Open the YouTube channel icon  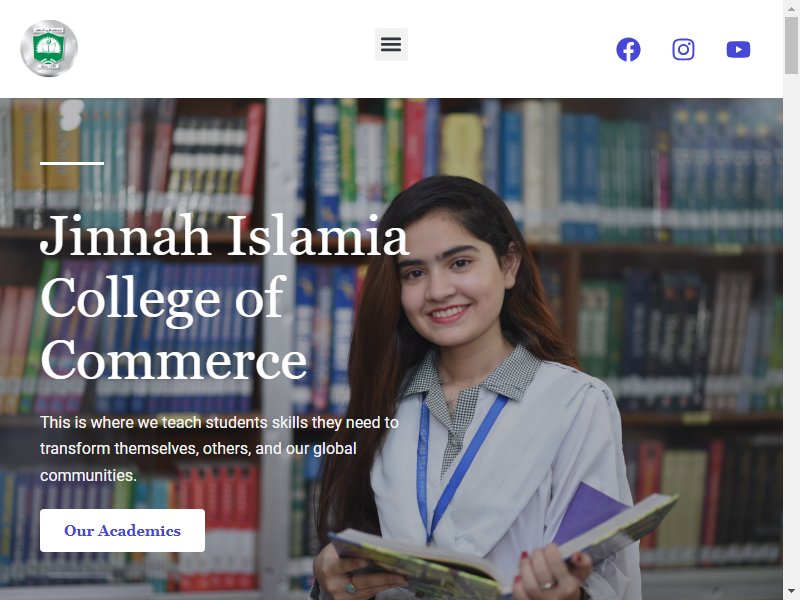[738, 49]
